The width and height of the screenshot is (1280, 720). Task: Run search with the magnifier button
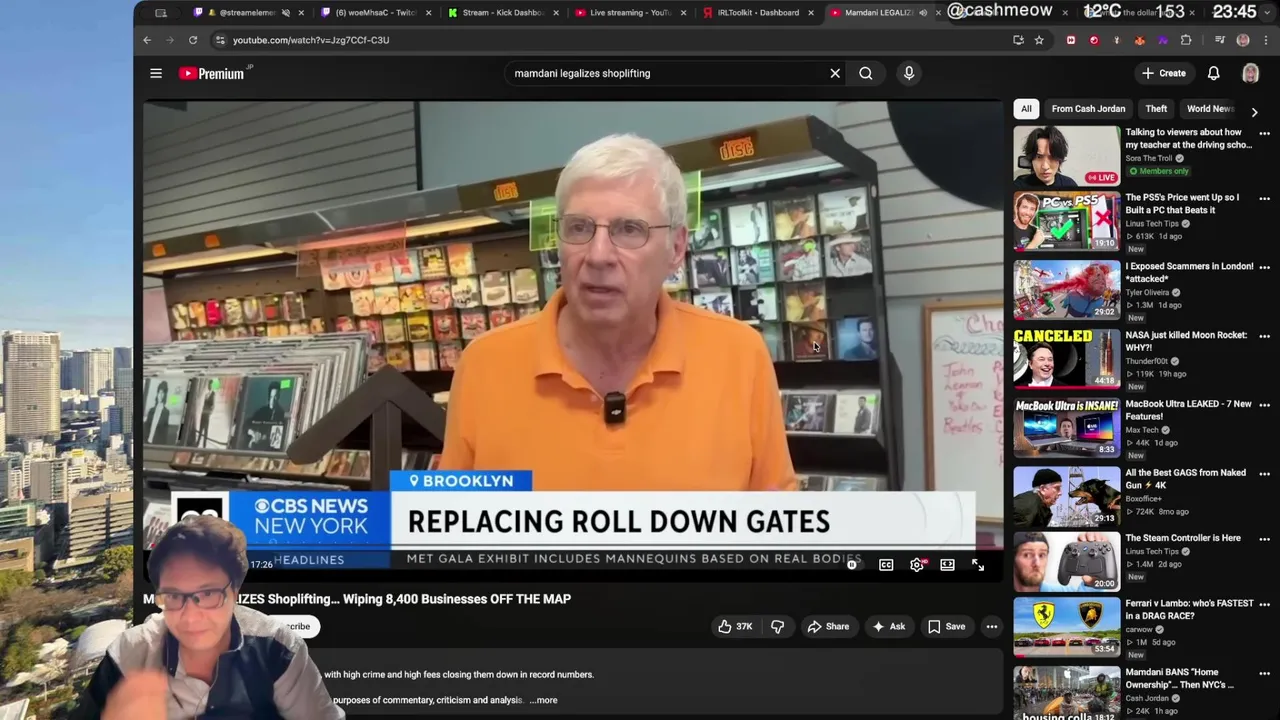click(x=866, y=73)
